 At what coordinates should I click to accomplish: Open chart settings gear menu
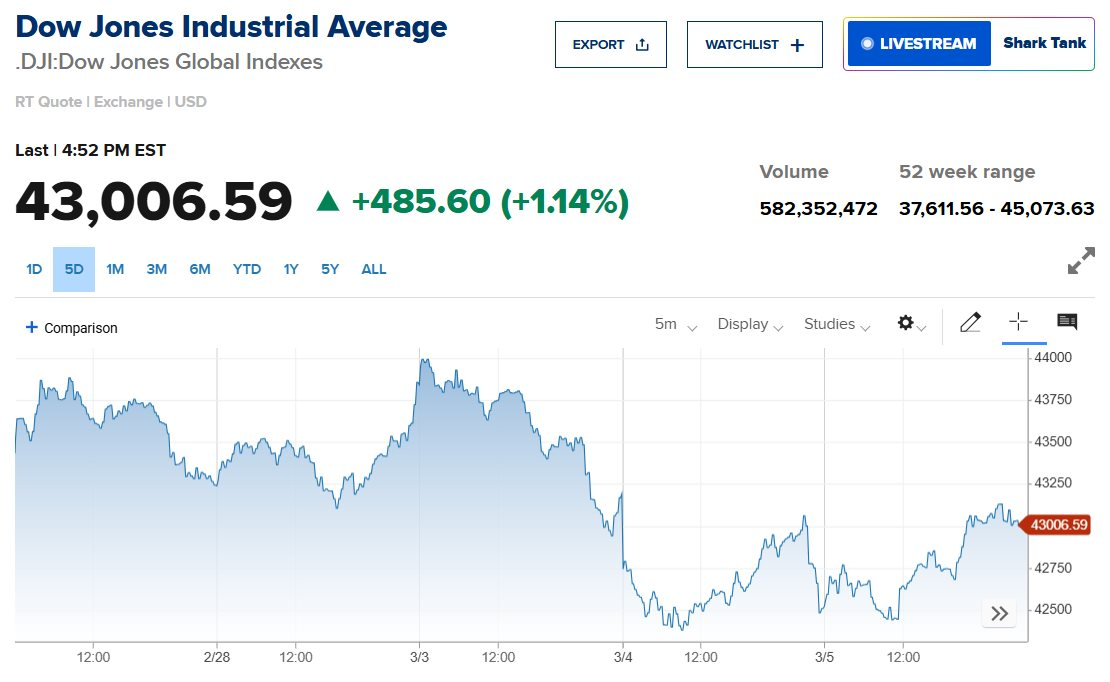pyautogui.click(x=910, y=324)
